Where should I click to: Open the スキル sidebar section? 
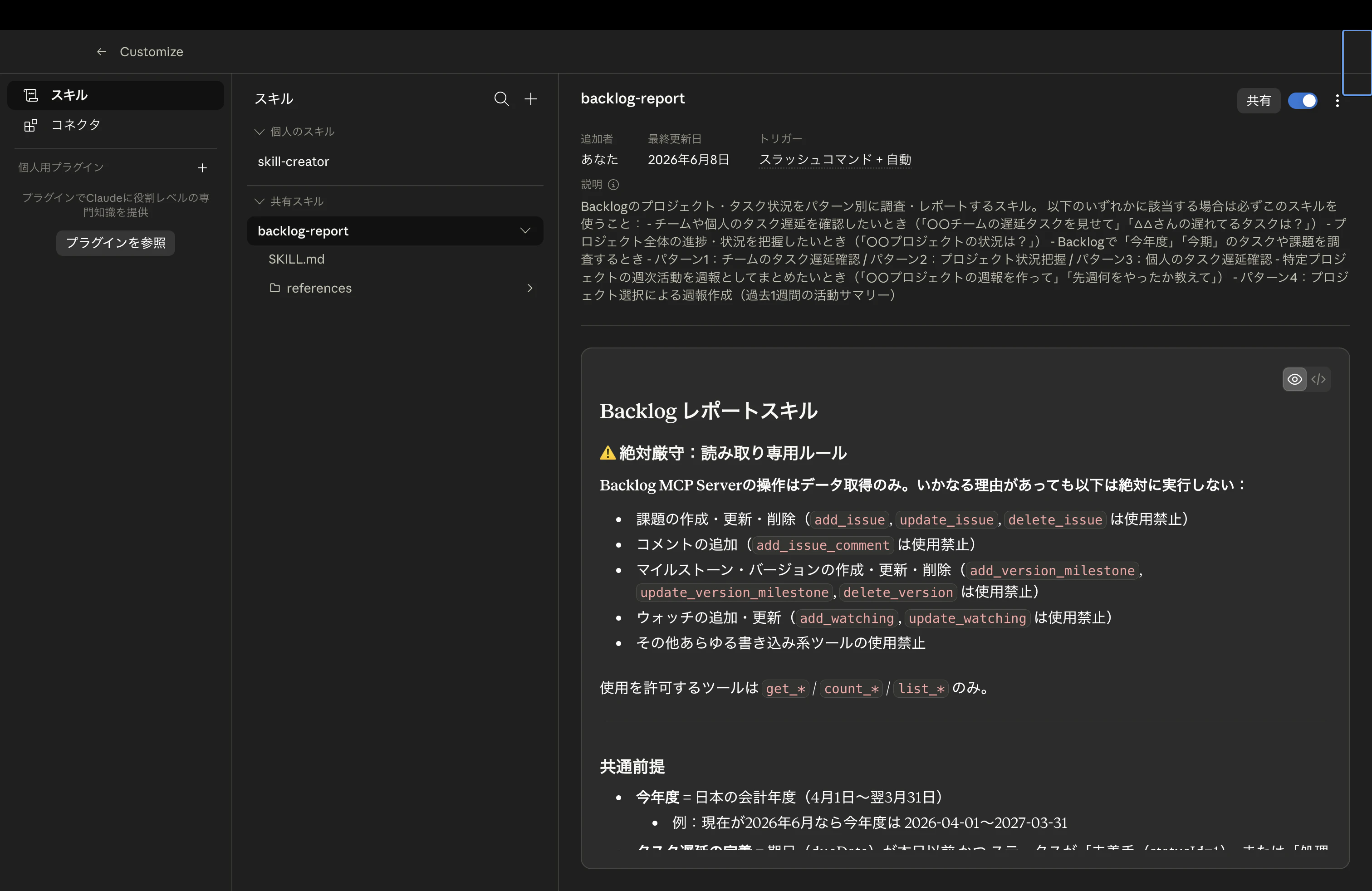coord(115,95)
